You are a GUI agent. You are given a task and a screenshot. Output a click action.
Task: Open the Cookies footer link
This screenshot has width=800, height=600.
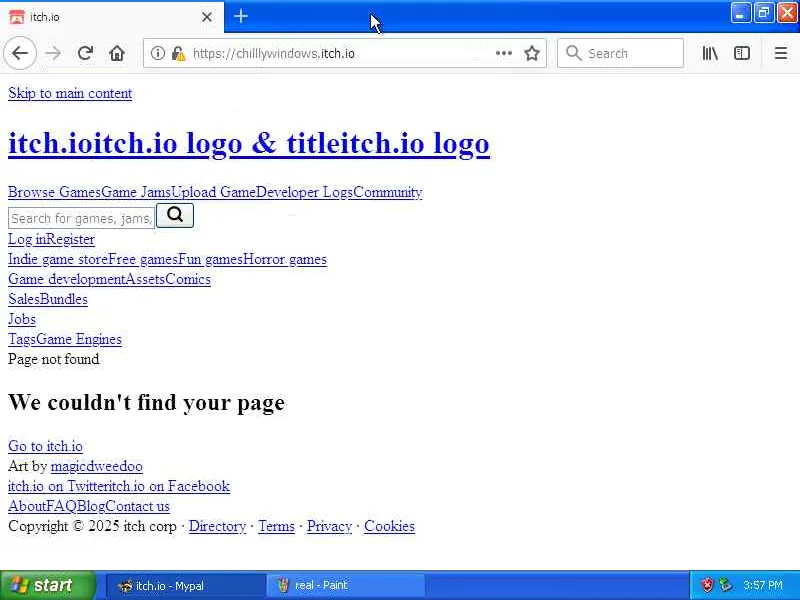click(x=389, y=526)
